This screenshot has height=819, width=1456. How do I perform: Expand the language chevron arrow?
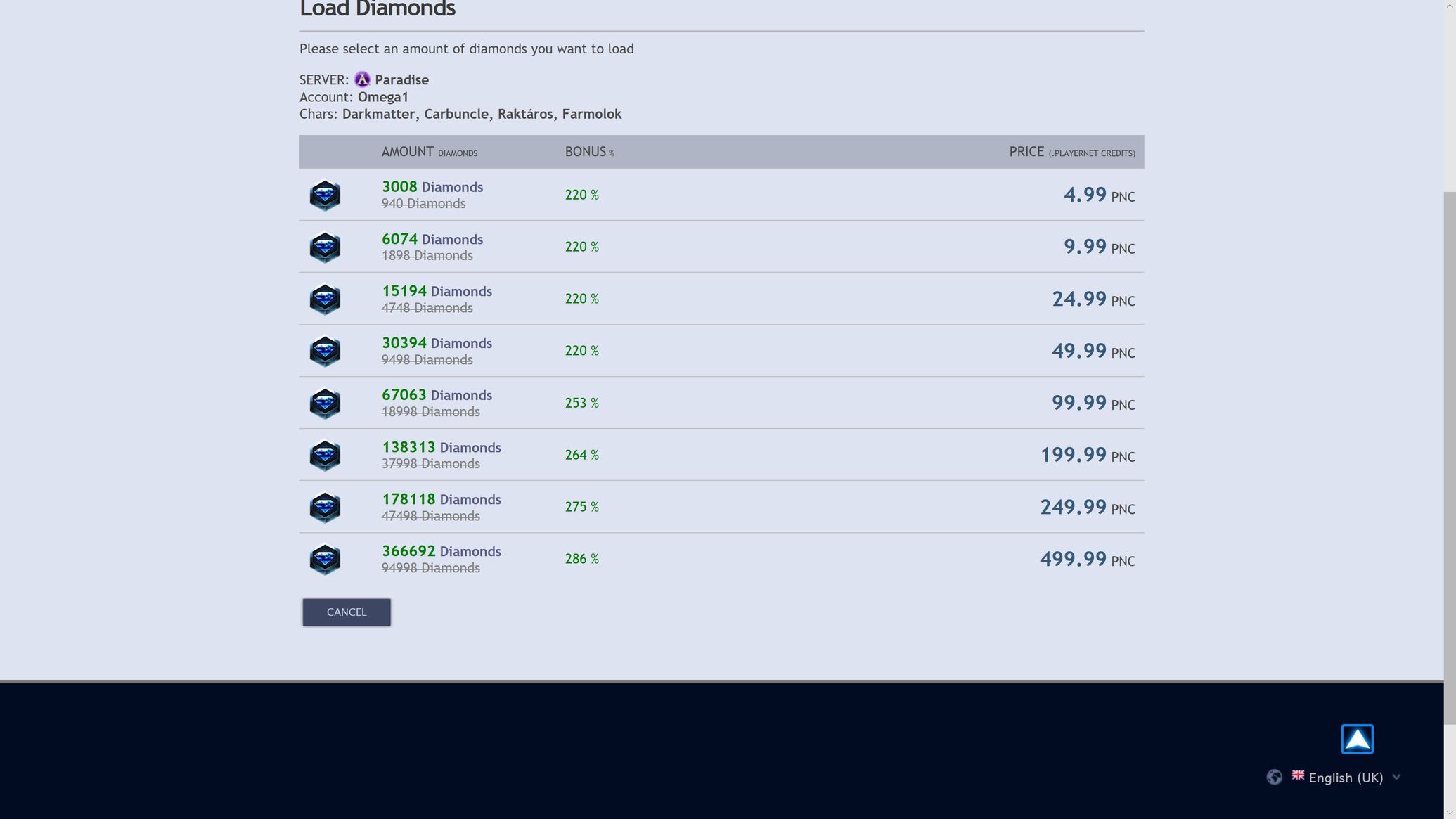pyautogui.click(x=1396, y=777)
